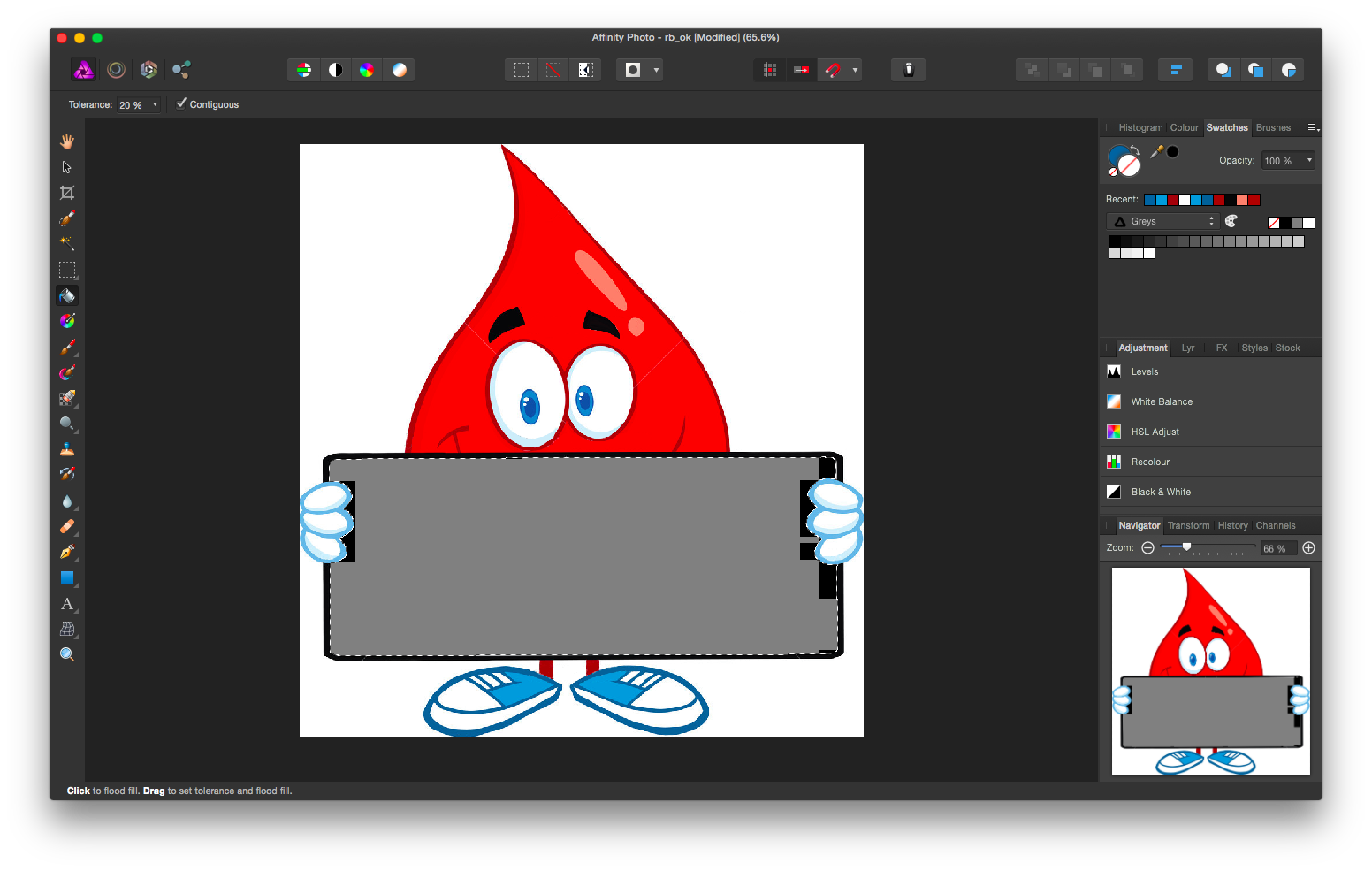Select the Pen tool
The height and width of the screenshot is (871, 1372).
click(67, 553)
